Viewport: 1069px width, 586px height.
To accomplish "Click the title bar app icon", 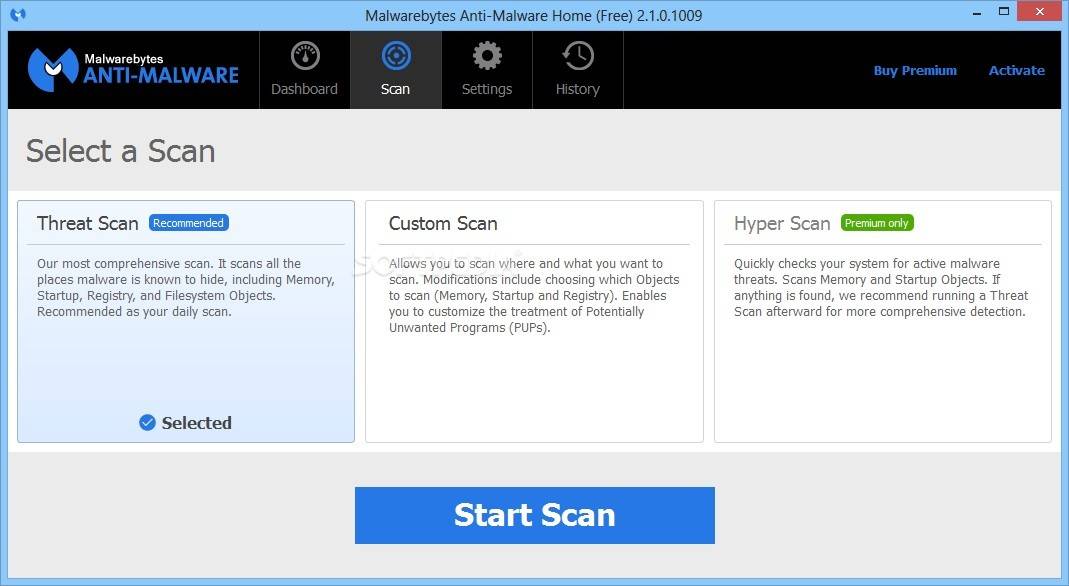I will (x=17, y=15).
